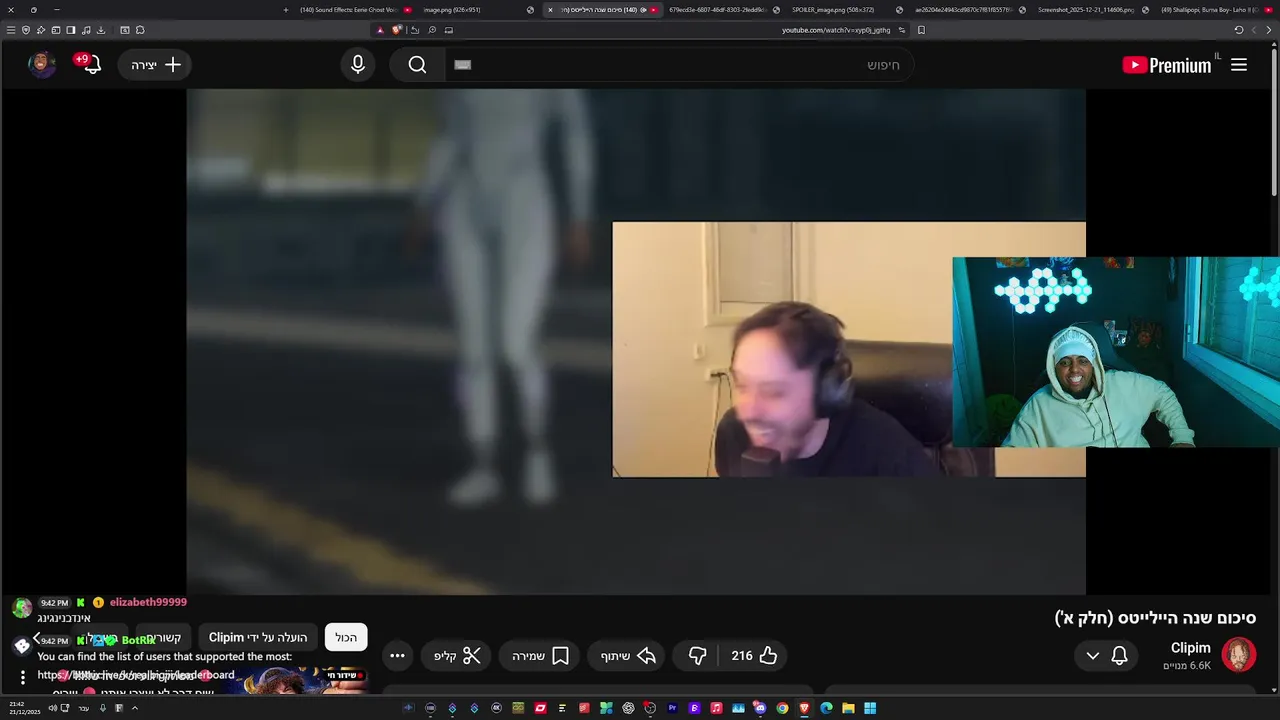Open Google Chrome from the taskbar

click(782, 708)
